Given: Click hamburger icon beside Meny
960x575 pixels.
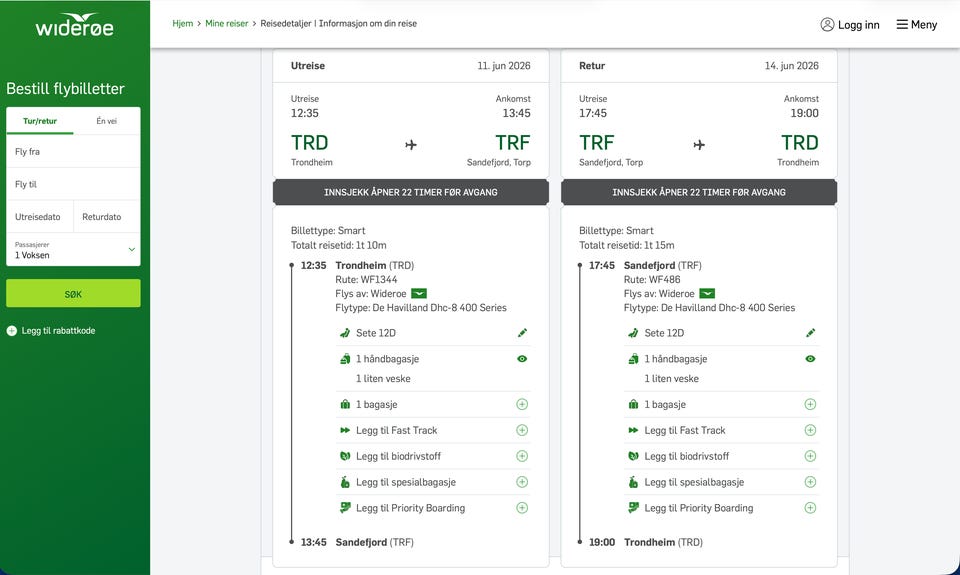Looking at the screenshot, I should click(902, 24).
